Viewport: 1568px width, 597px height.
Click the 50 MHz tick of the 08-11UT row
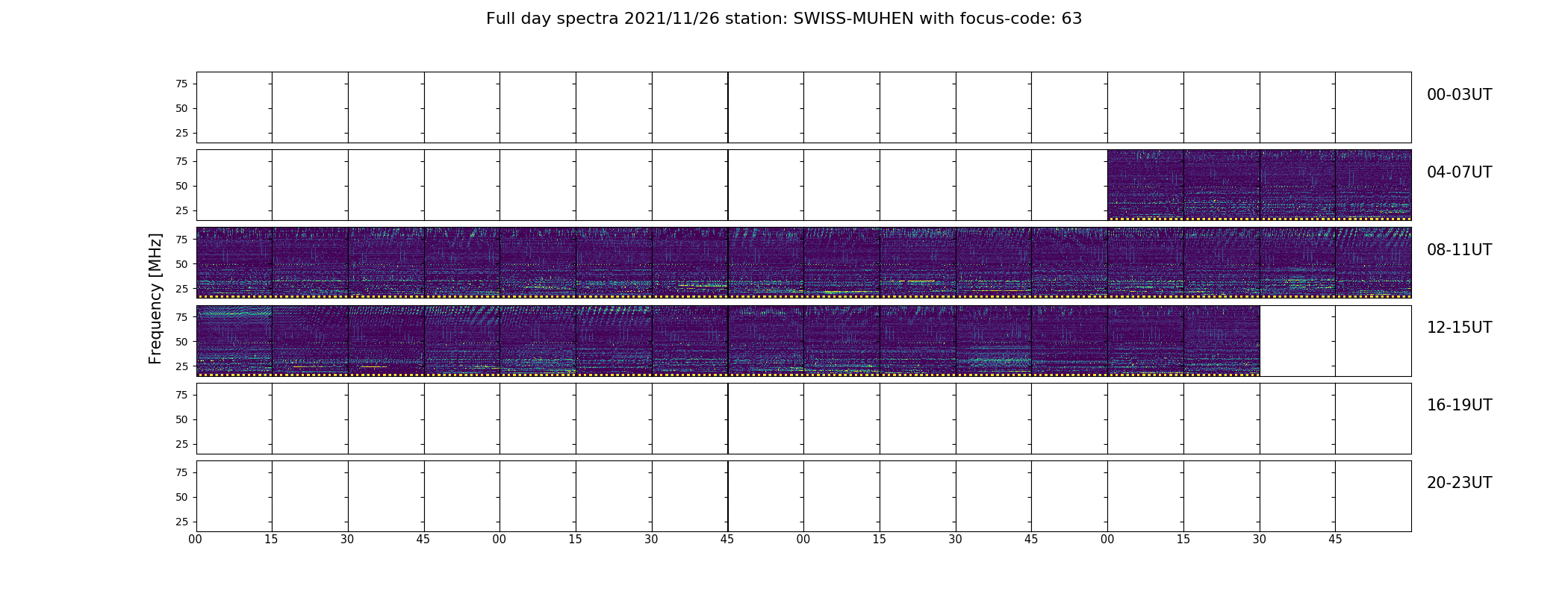point(181,264)
